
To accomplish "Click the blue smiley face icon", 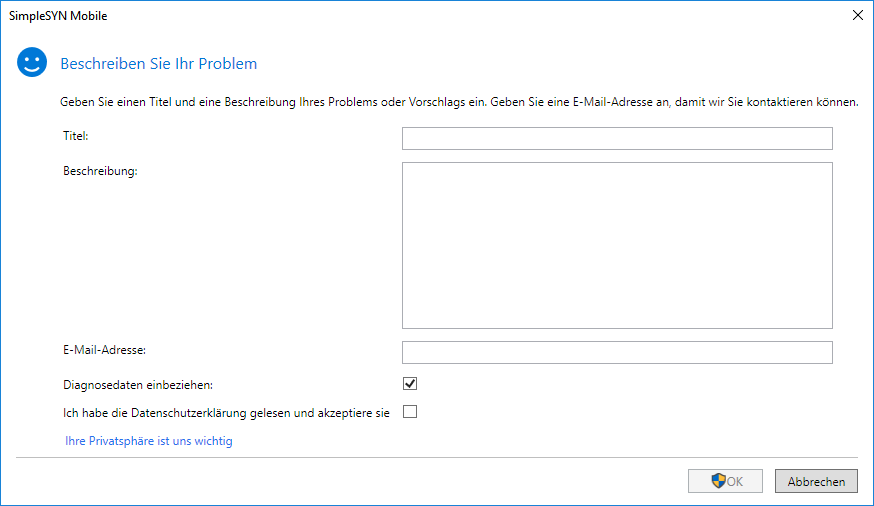I will click(x=32, y=63).
